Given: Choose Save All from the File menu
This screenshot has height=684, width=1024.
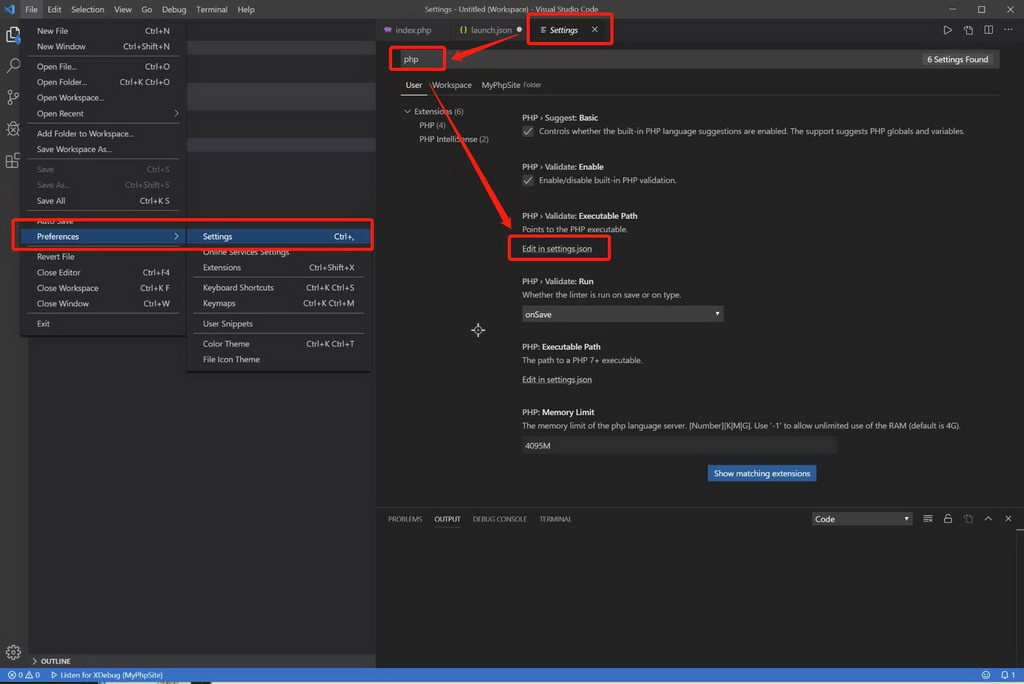Looking at the screenshot, I should click(x=103, y=201).
